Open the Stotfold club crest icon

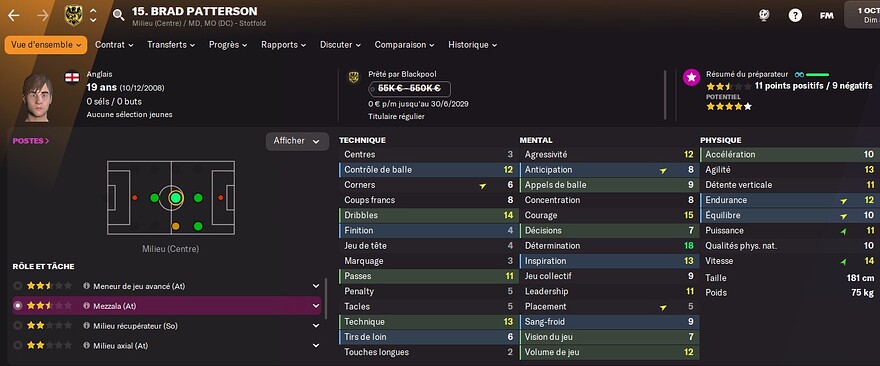[74, 15]
